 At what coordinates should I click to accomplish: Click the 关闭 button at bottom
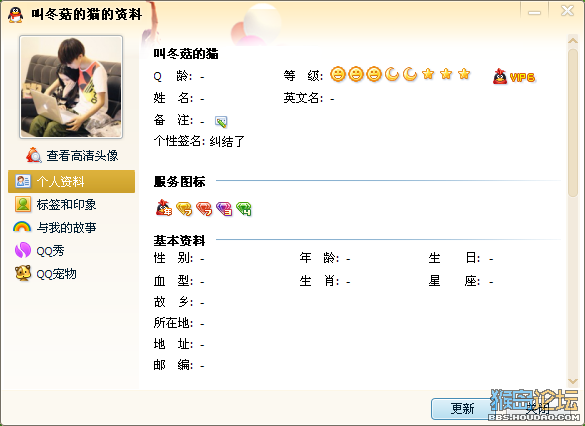[538, 408]
